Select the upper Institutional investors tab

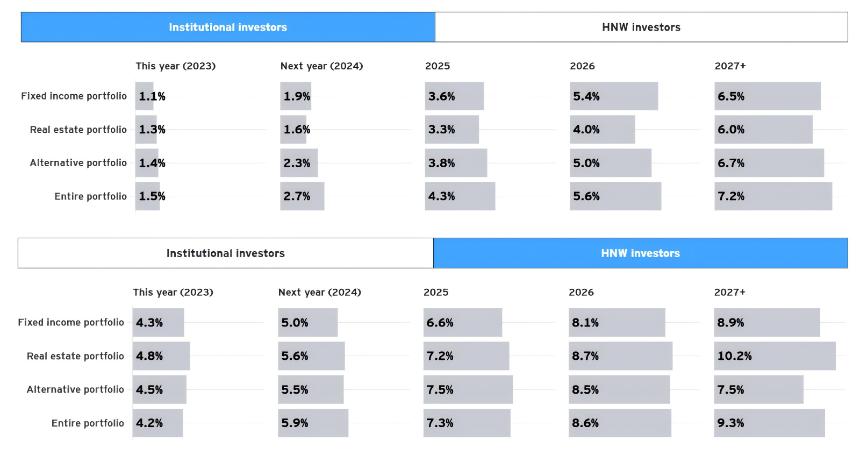[228, 27]
